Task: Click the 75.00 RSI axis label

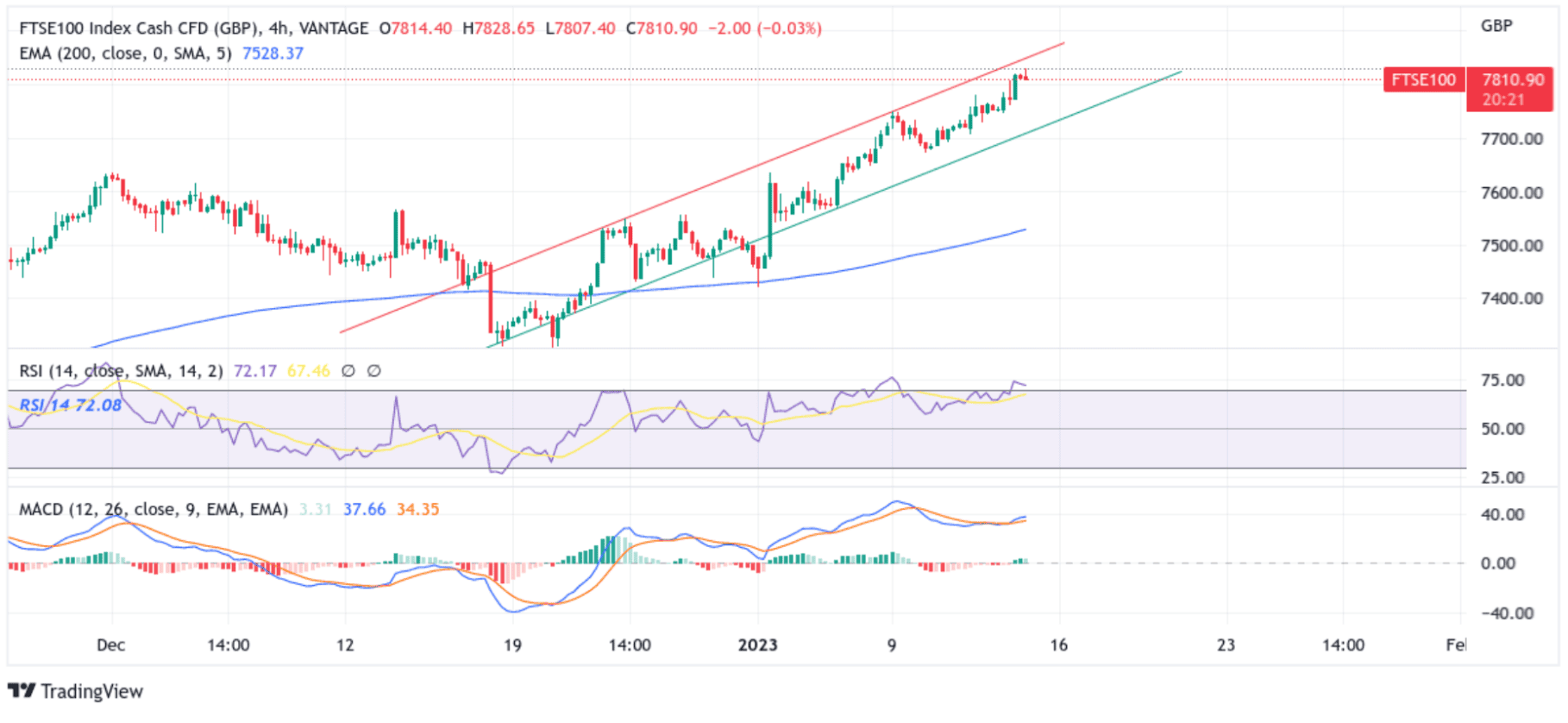Action: [x=1502, y=380]
